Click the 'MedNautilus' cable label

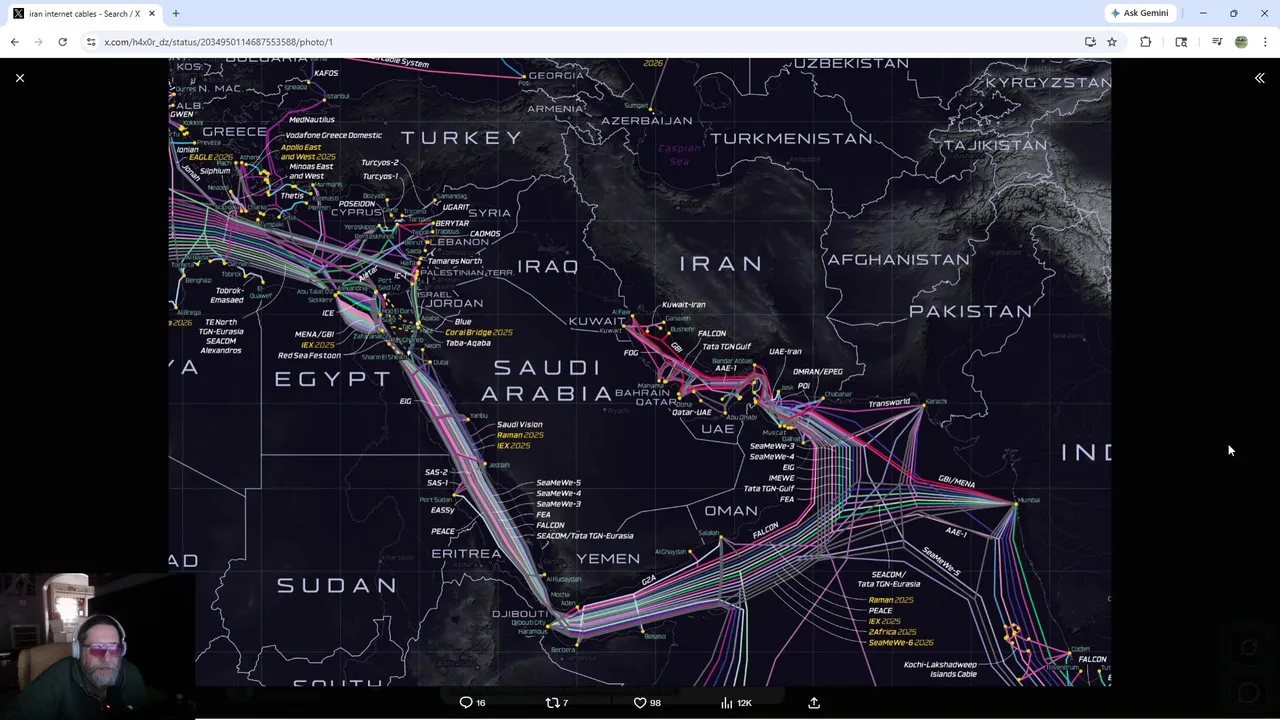[x=312, y=120]
